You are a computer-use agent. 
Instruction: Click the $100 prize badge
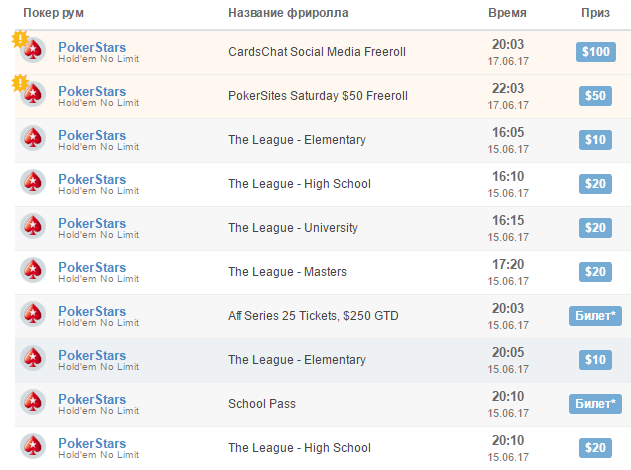tap(595, 52)
